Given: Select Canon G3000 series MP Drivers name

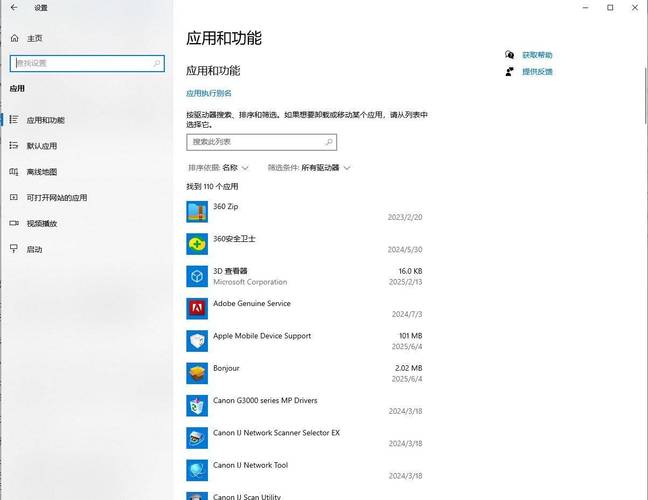Looking at the screenshot, I should (265, 400).
